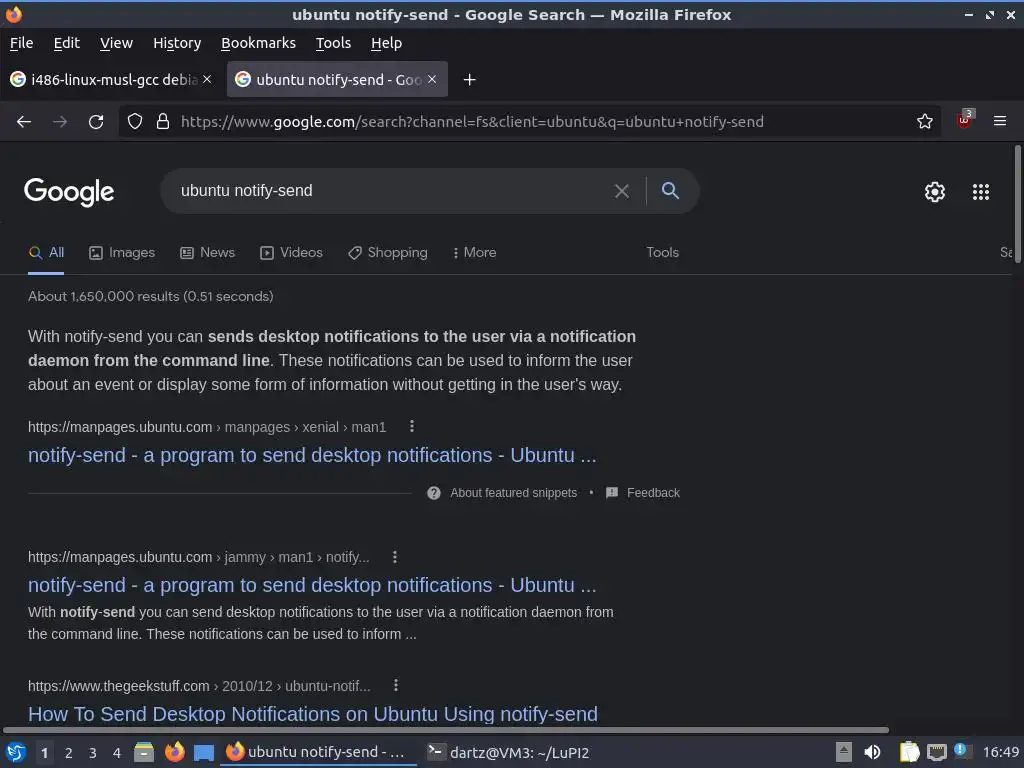
Task: Show site security info via padlock
Action: coord(163,121)
